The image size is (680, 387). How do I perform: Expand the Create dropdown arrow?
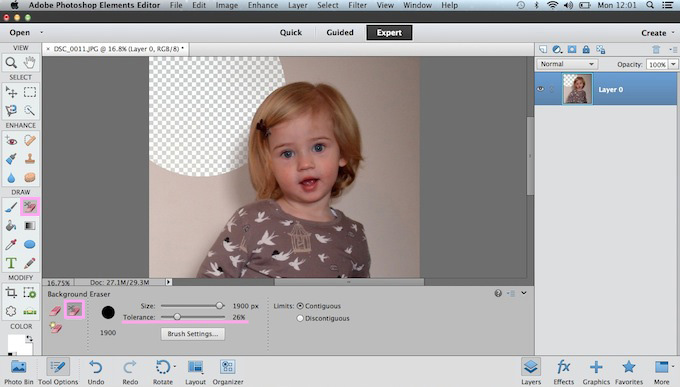[673, 32]
